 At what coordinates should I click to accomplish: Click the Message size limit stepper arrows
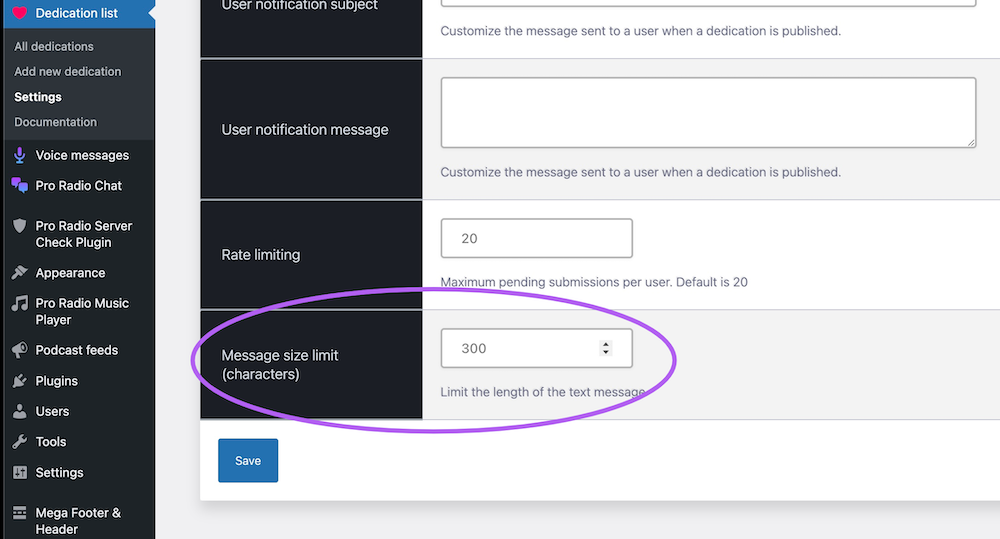pos(605,348)
